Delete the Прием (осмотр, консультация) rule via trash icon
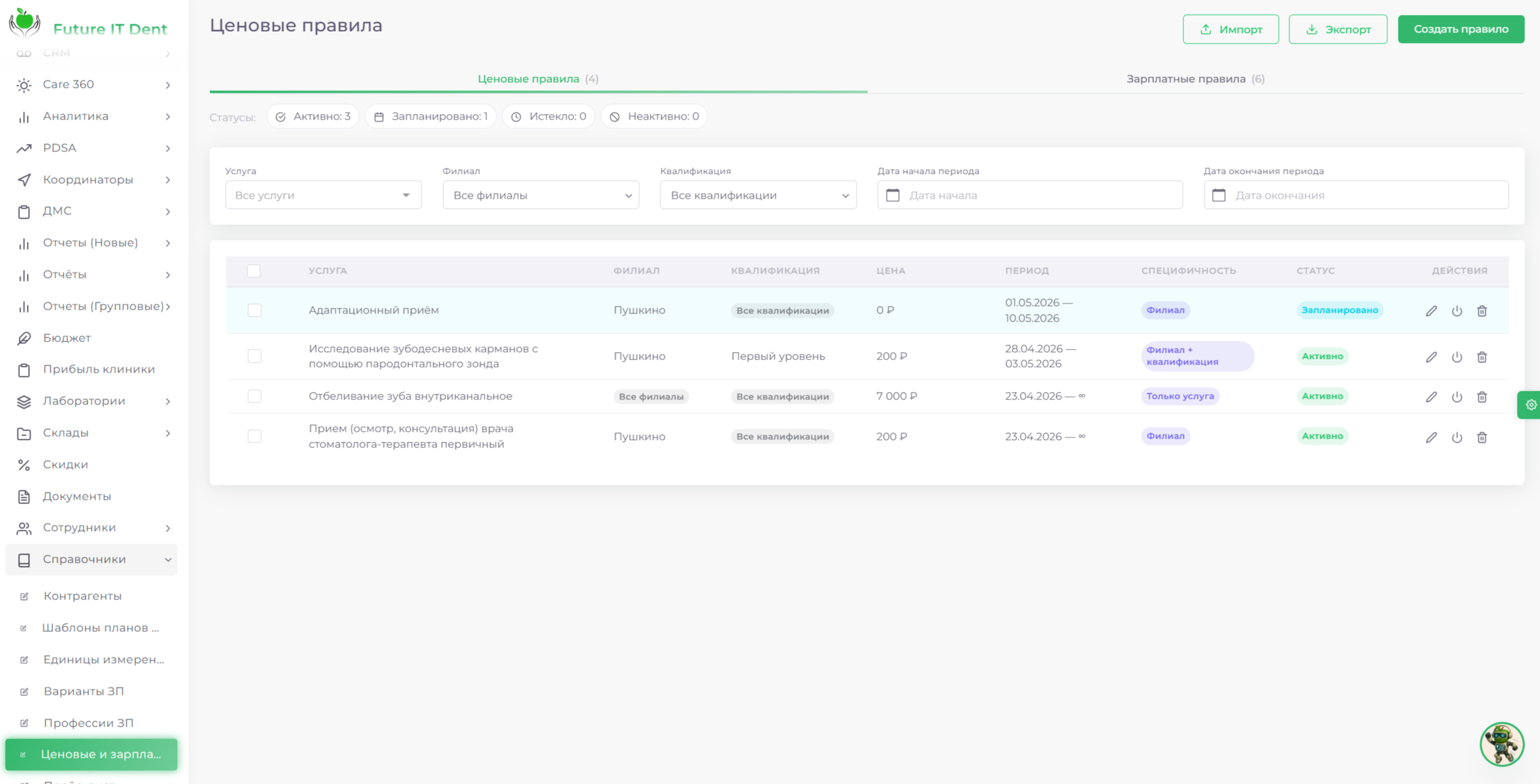This screenshot has height=784, width=1540. pyautogui.click(x=1482, y=437)
